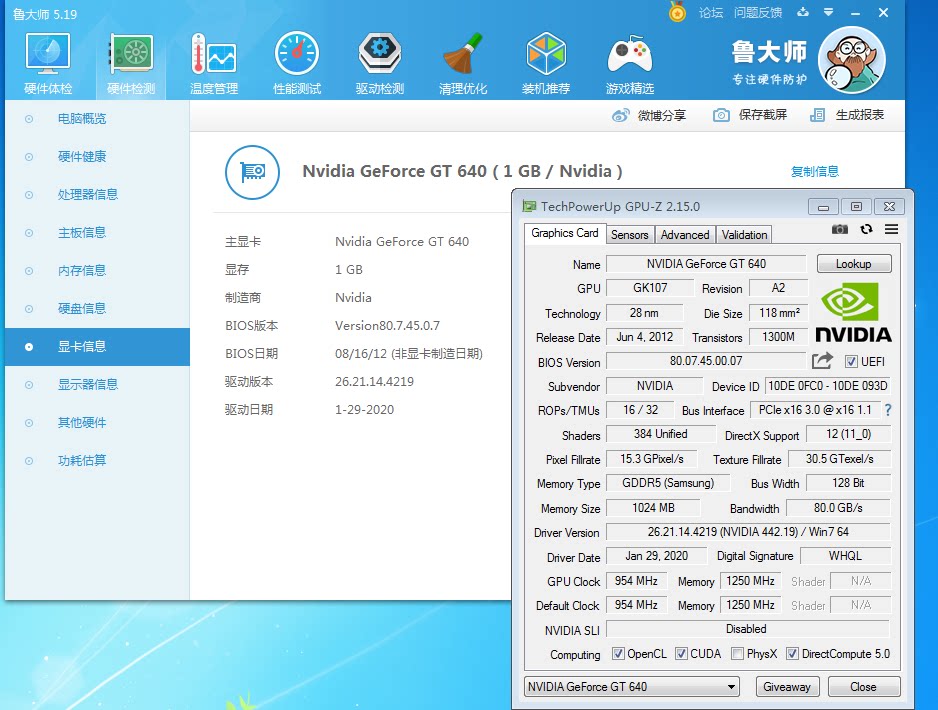Click the 复制信息 copy info link
This screenshot has height=710, width=938.
pos(815,172)
